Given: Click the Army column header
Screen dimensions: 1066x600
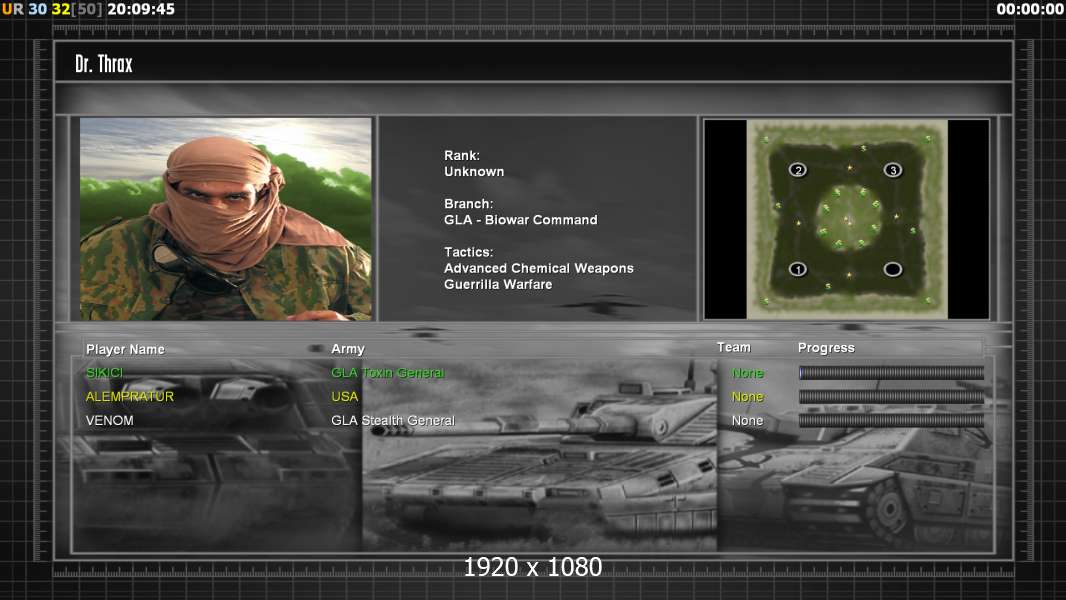Looking at the screenshot, I should pyautogui.click(x=348, y=349).
